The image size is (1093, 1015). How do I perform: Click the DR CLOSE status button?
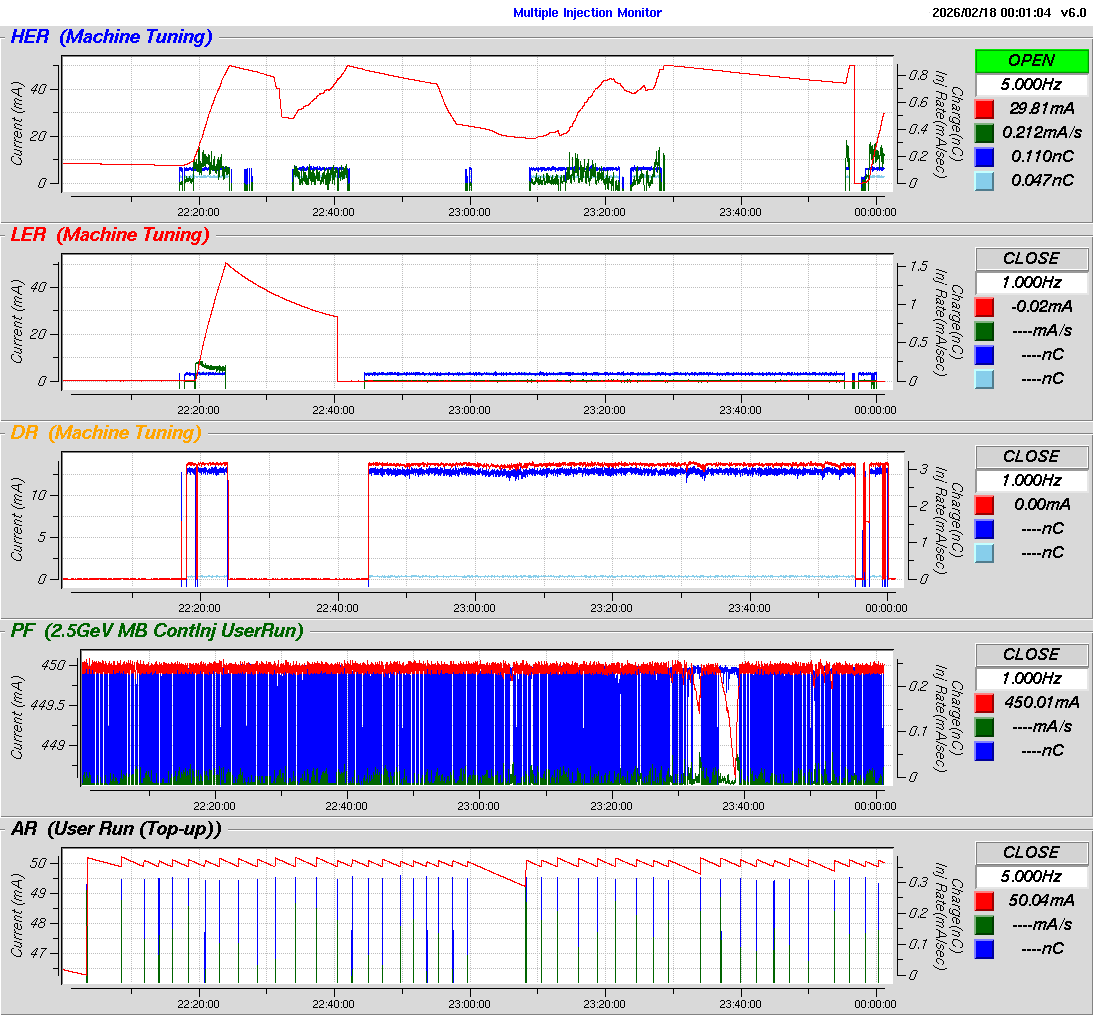(x=1031, y=456)
